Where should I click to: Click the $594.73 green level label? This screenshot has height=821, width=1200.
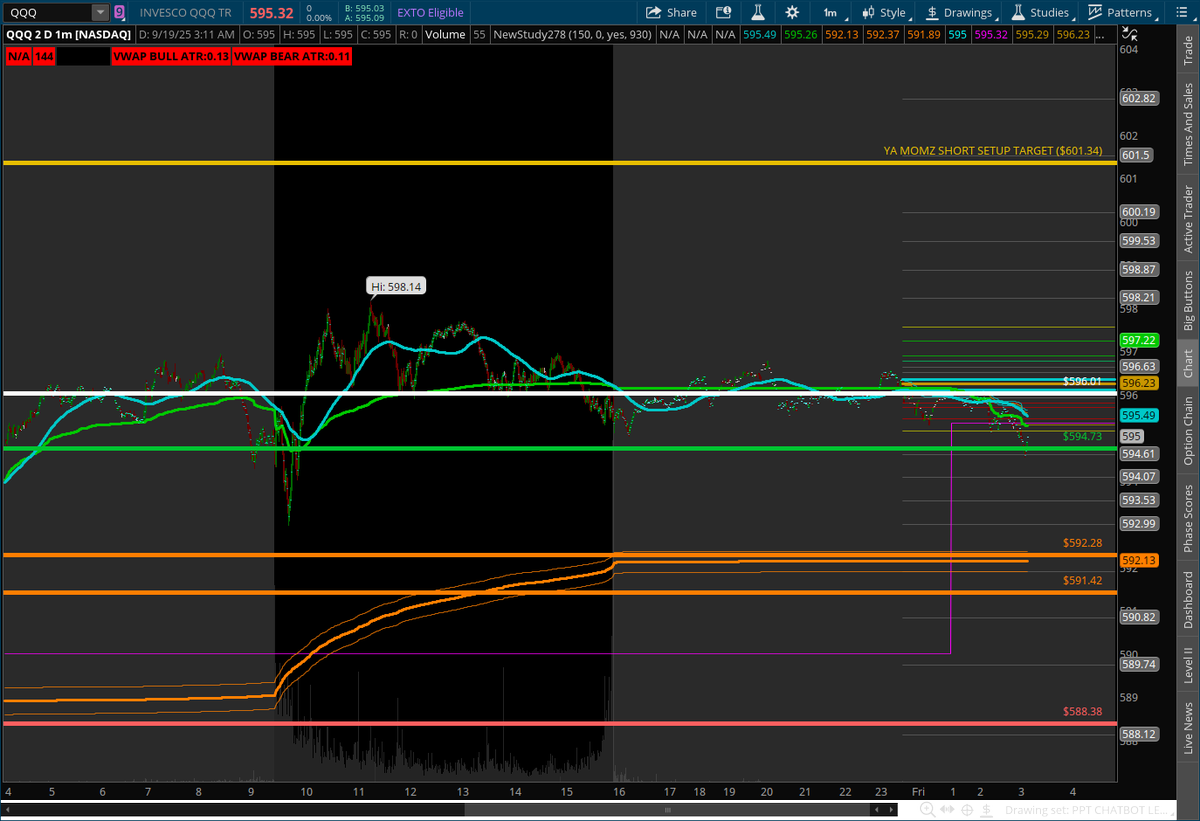click(1083, 436)
